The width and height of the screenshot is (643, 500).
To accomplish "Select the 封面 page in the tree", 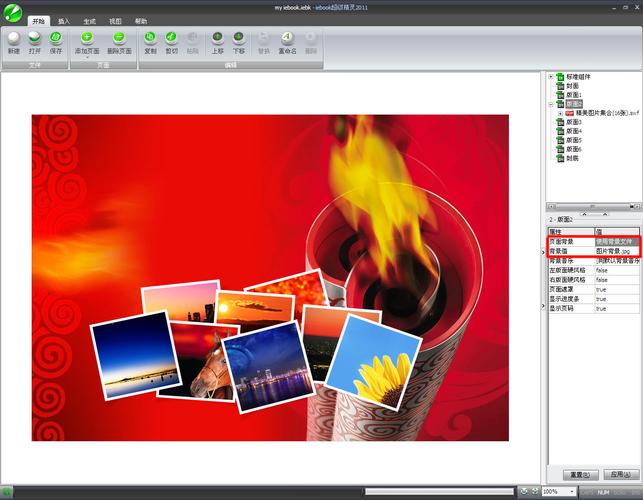I will pyautogui.click(x=573, y=85).
